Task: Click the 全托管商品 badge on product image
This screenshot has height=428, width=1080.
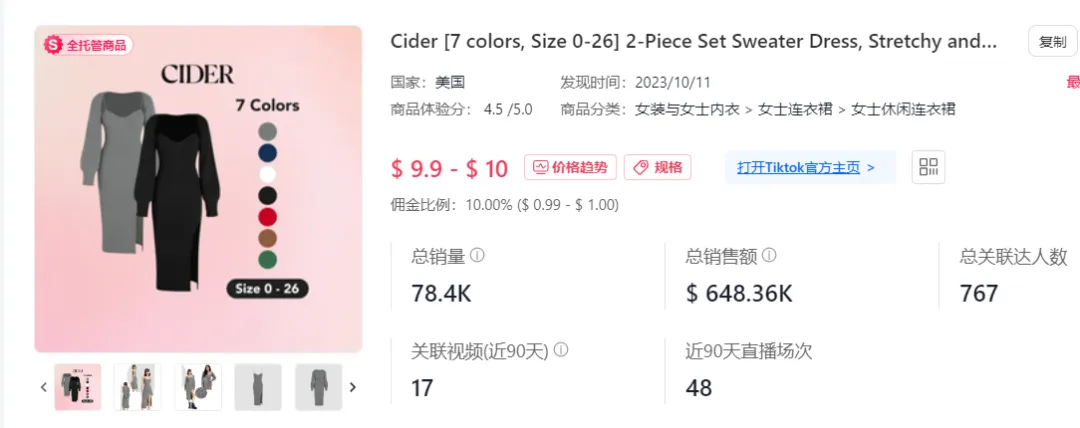Action: [87, 45]
